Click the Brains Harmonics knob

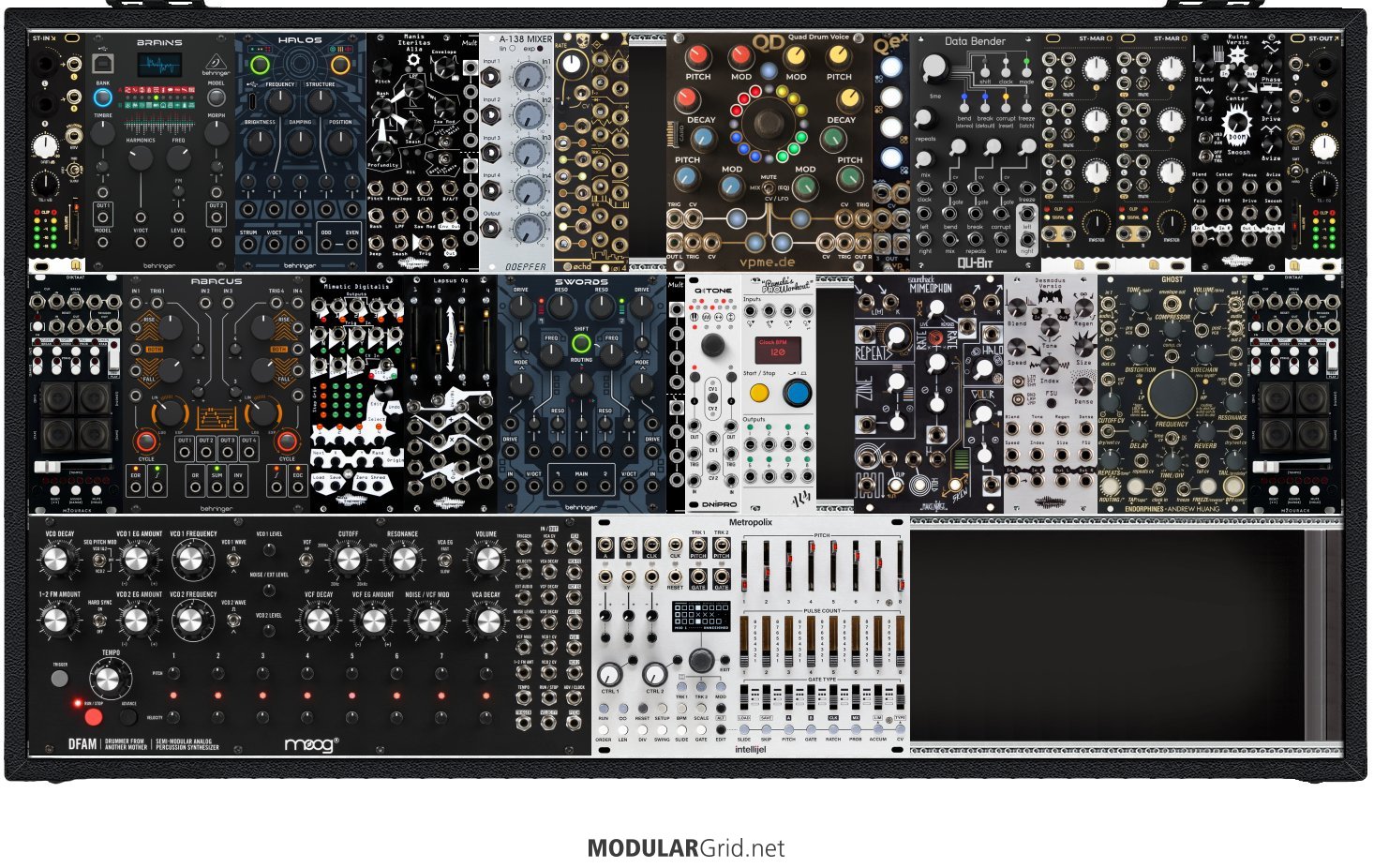coord(141,157)
